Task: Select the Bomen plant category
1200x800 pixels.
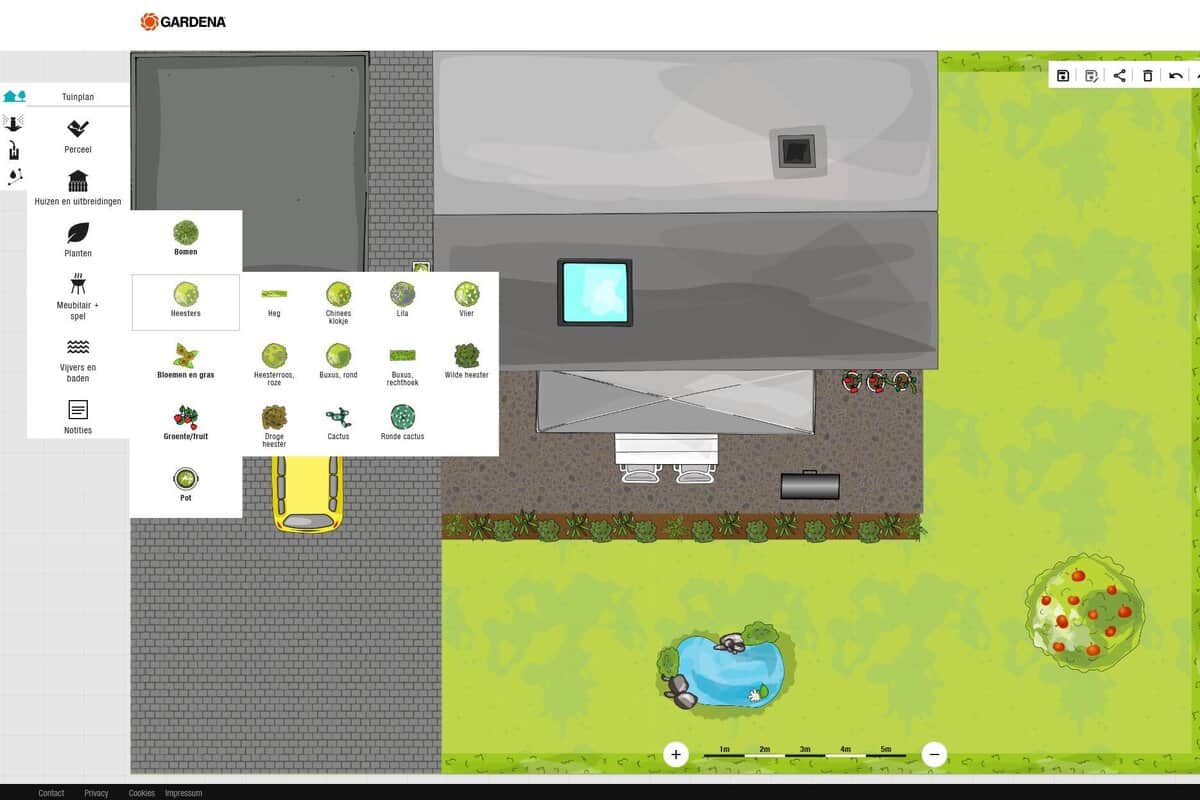Action: click(x=185, y=240)
